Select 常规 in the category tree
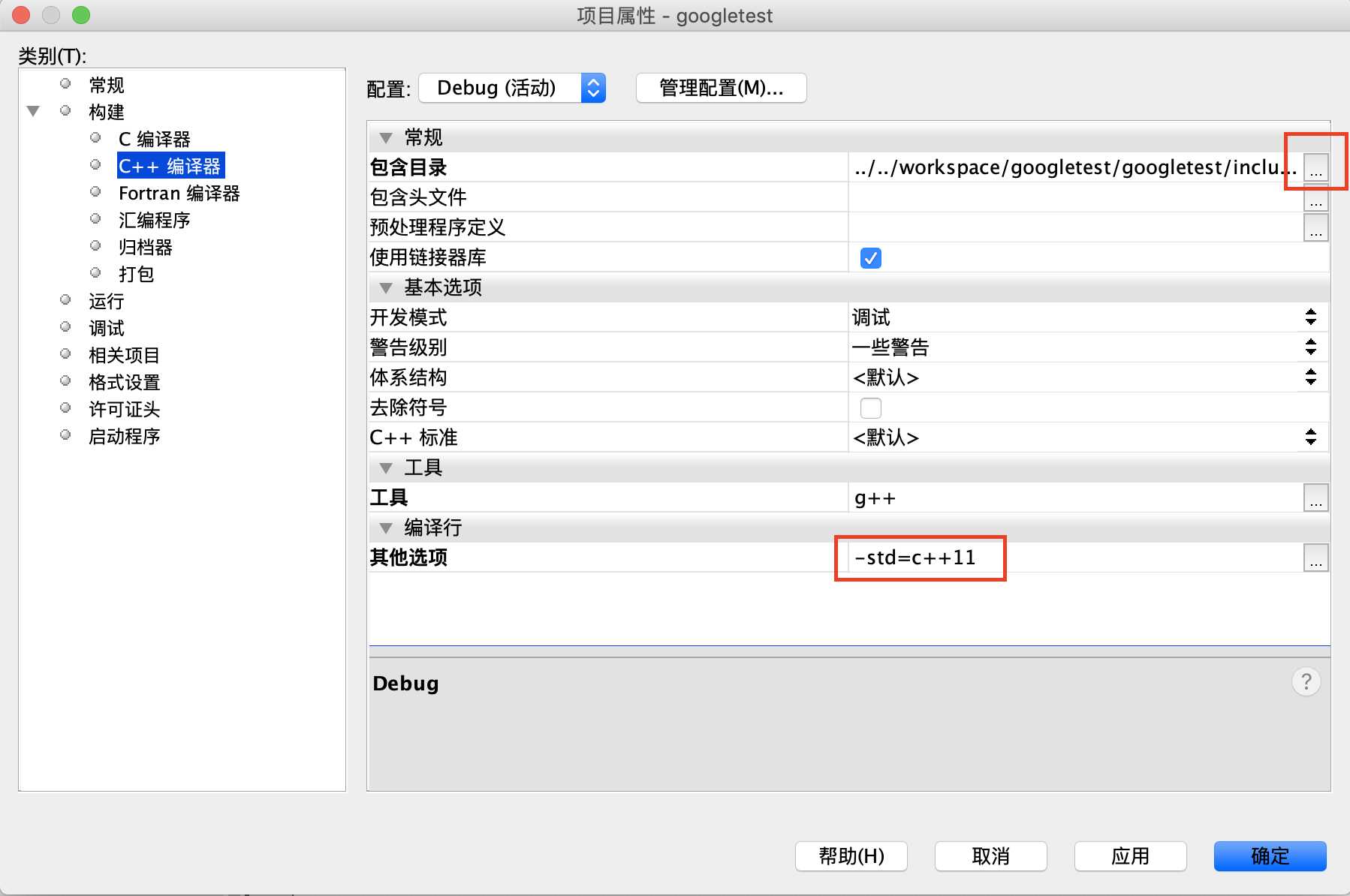Viewport: 1350px width, 896px height. tap(106, 85)
